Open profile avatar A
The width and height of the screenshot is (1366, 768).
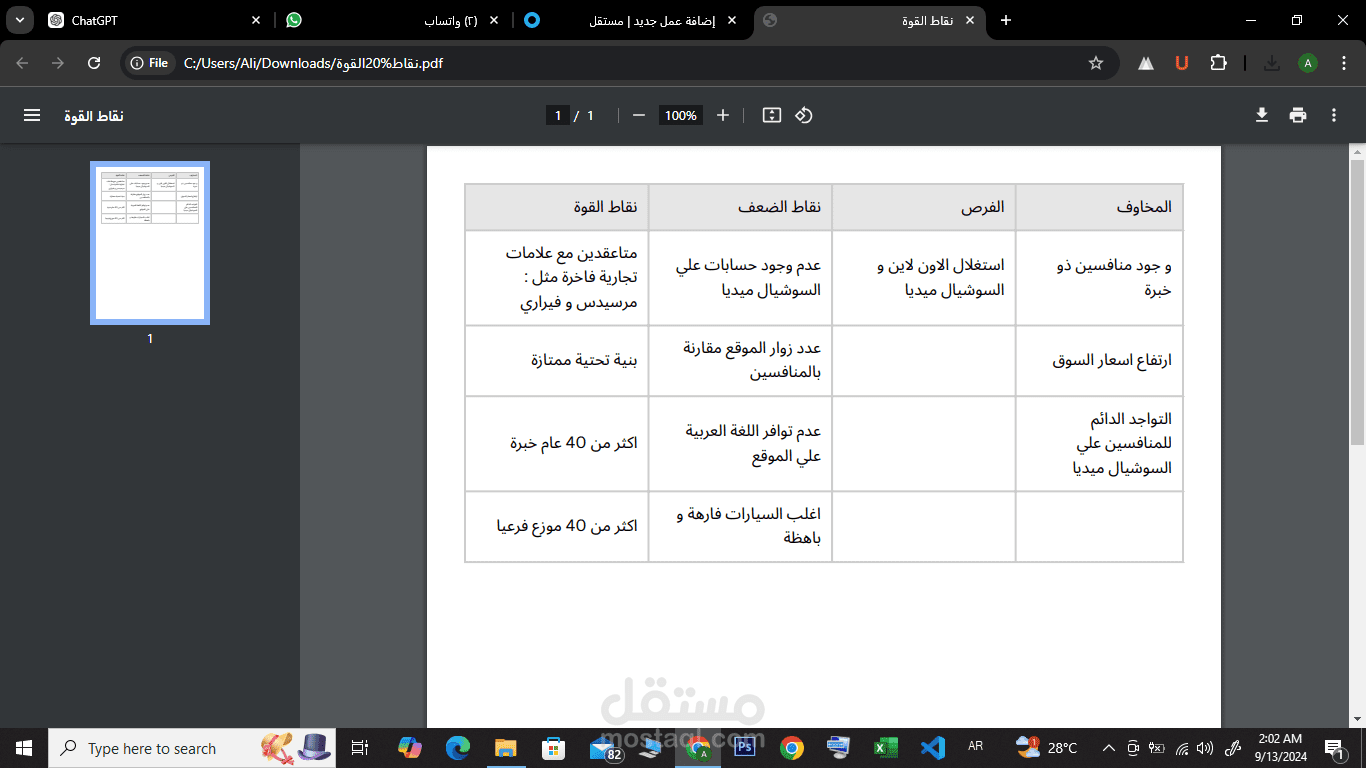click(1308, 63)
